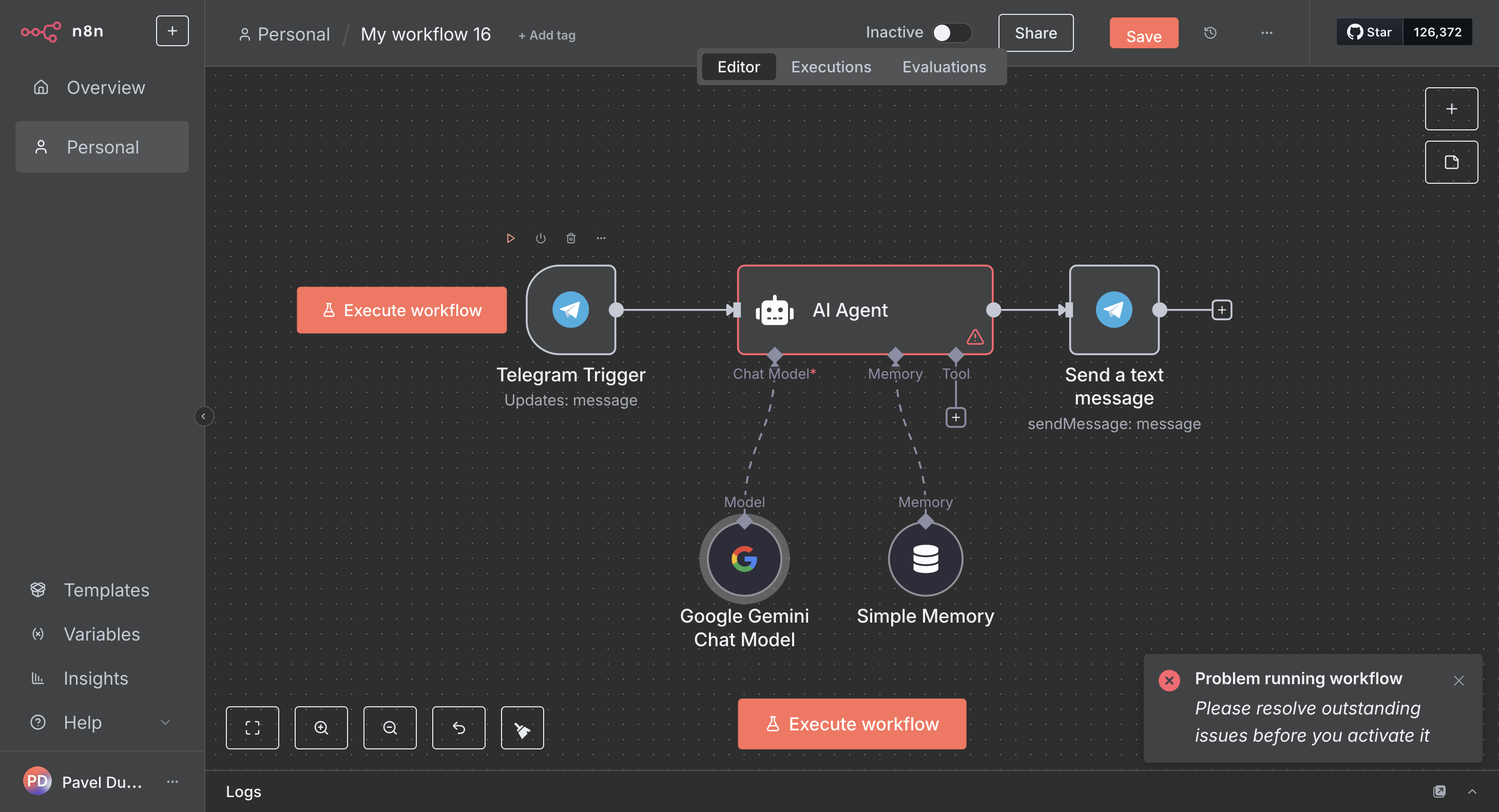Screen dimensions: 1499x812
Task: Open the Simple Memory node
Action: pos(925,558)
